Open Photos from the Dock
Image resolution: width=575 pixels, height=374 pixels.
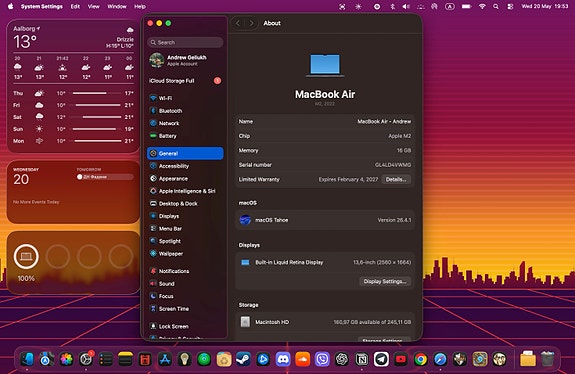[66, 359]
